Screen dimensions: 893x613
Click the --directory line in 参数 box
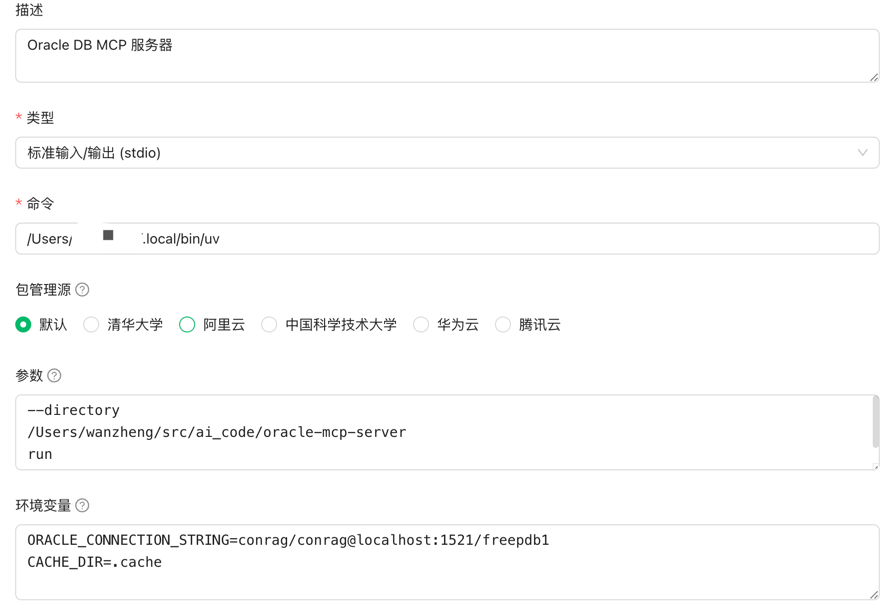(74, 410)
